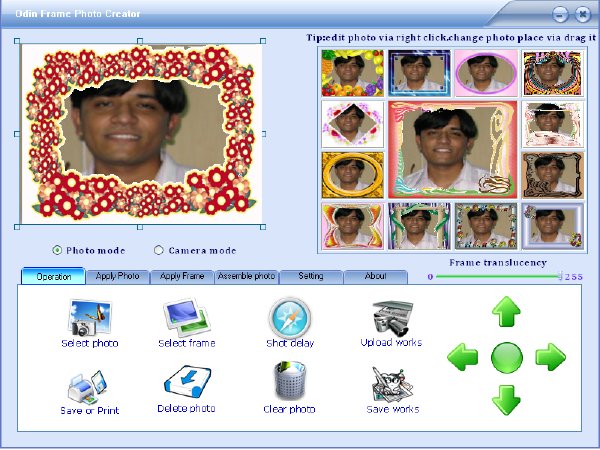Go to the Setting tab
The image size is (600, 450).
coord(311,276)
